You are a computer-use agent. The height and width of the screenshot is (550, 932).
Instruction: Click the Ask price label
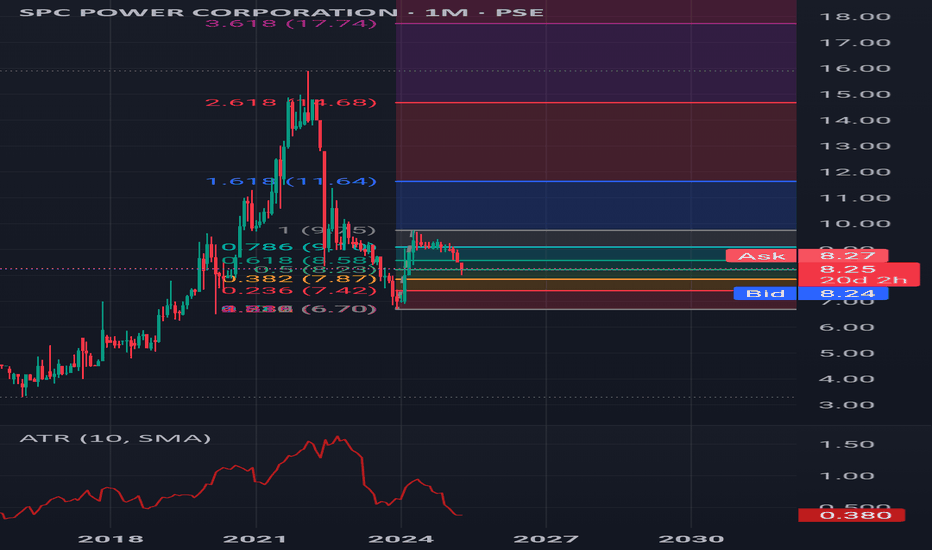click(761, 256)
